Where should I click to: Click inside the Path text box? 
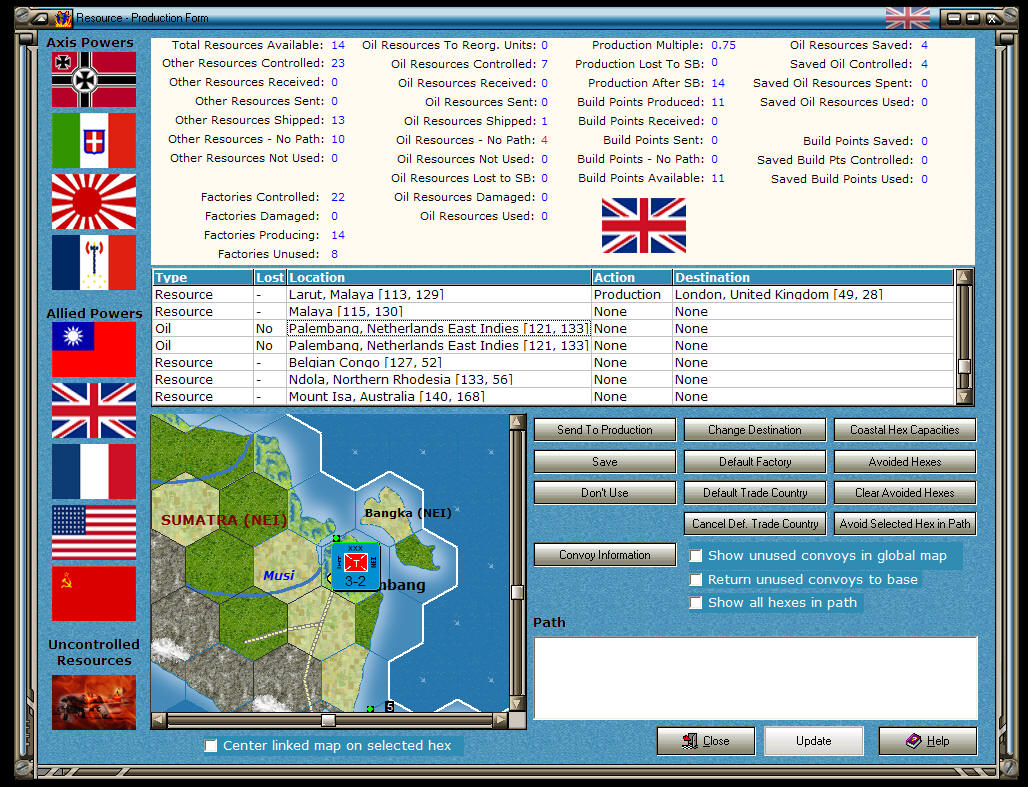pyautogui.click(x=755, y=678)
